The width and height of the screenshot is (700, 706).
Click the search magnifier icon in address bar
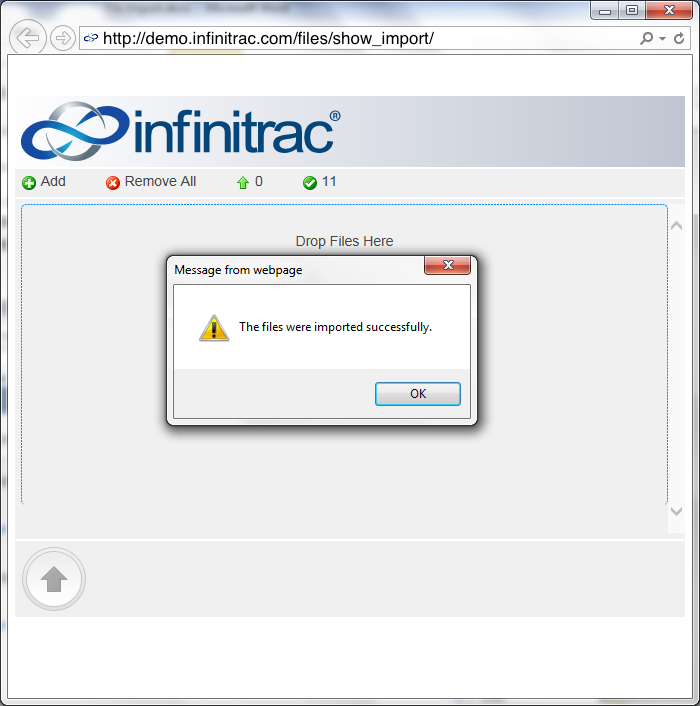click(647, 38)
